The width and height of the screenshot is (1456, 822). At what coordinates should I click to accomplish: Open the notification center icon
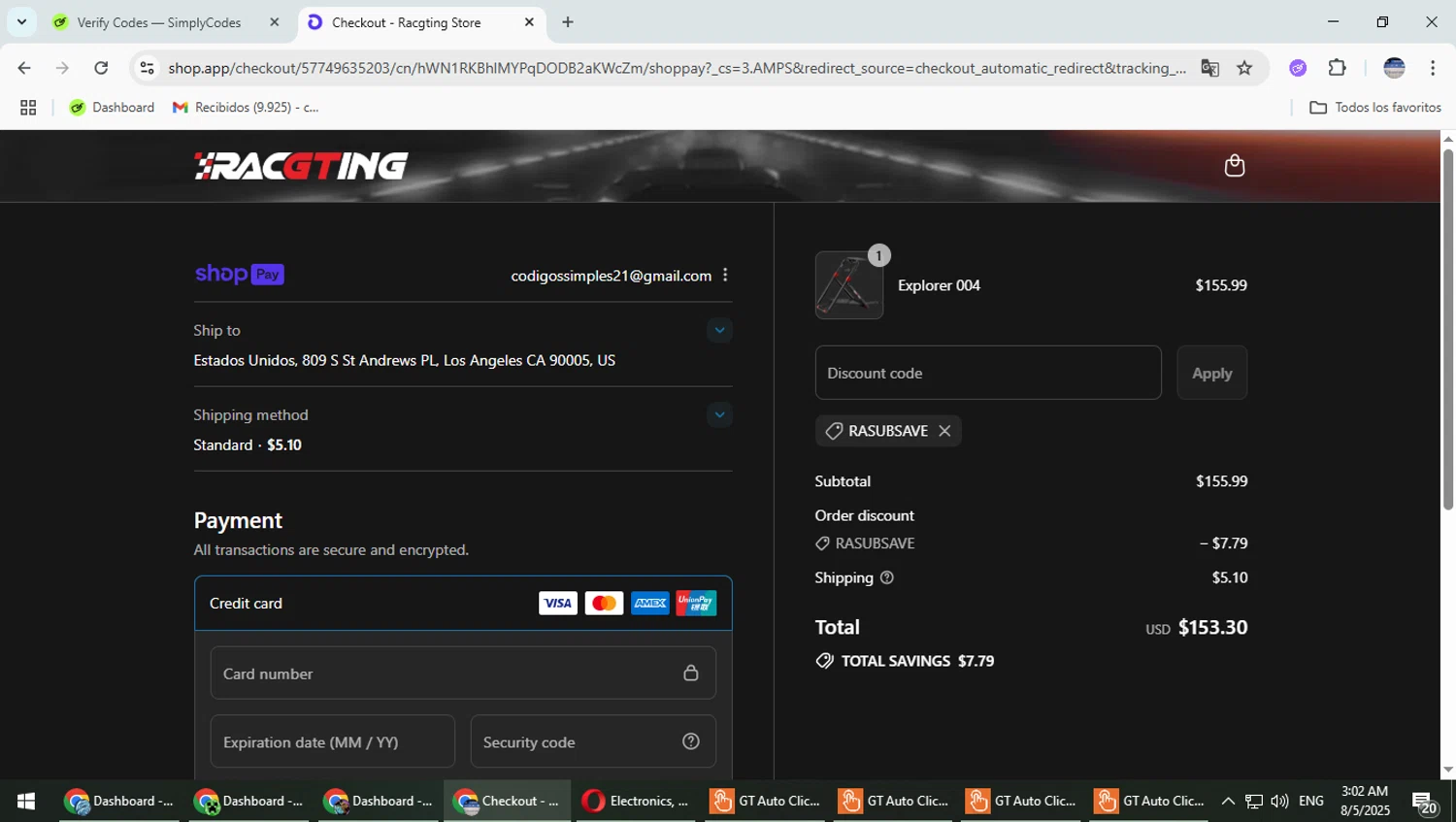(1425, 802)
